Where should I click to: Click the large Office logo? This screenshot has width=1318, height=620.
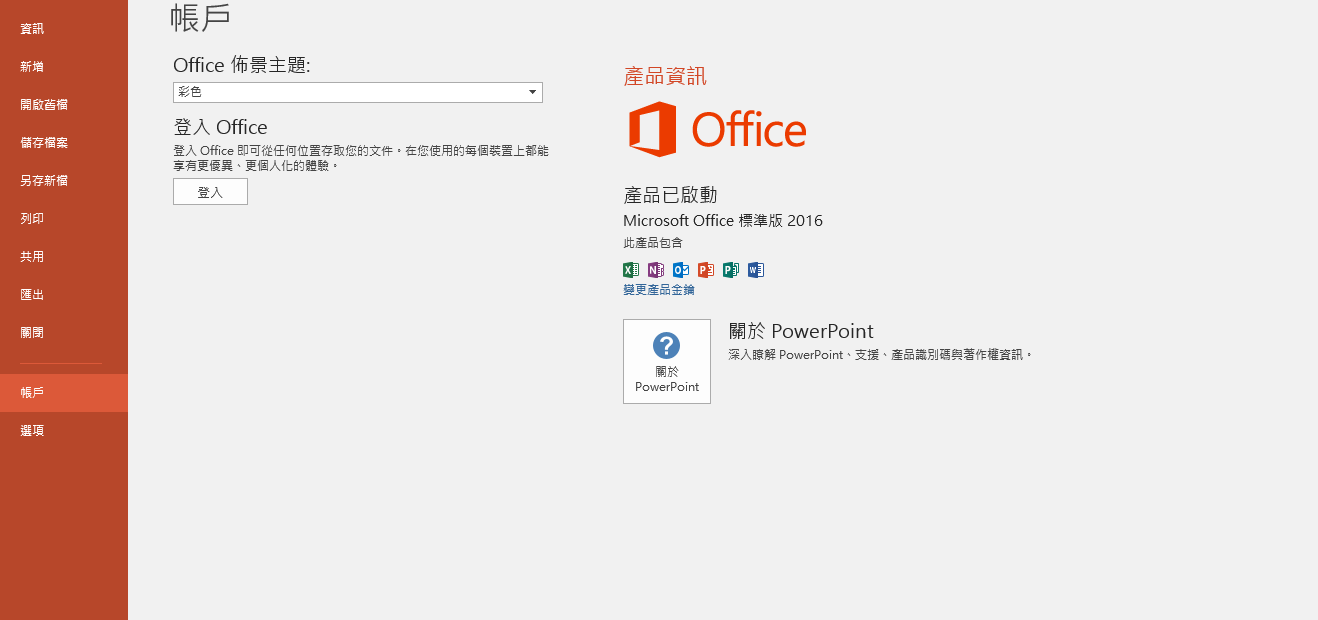tap(717, 129)
